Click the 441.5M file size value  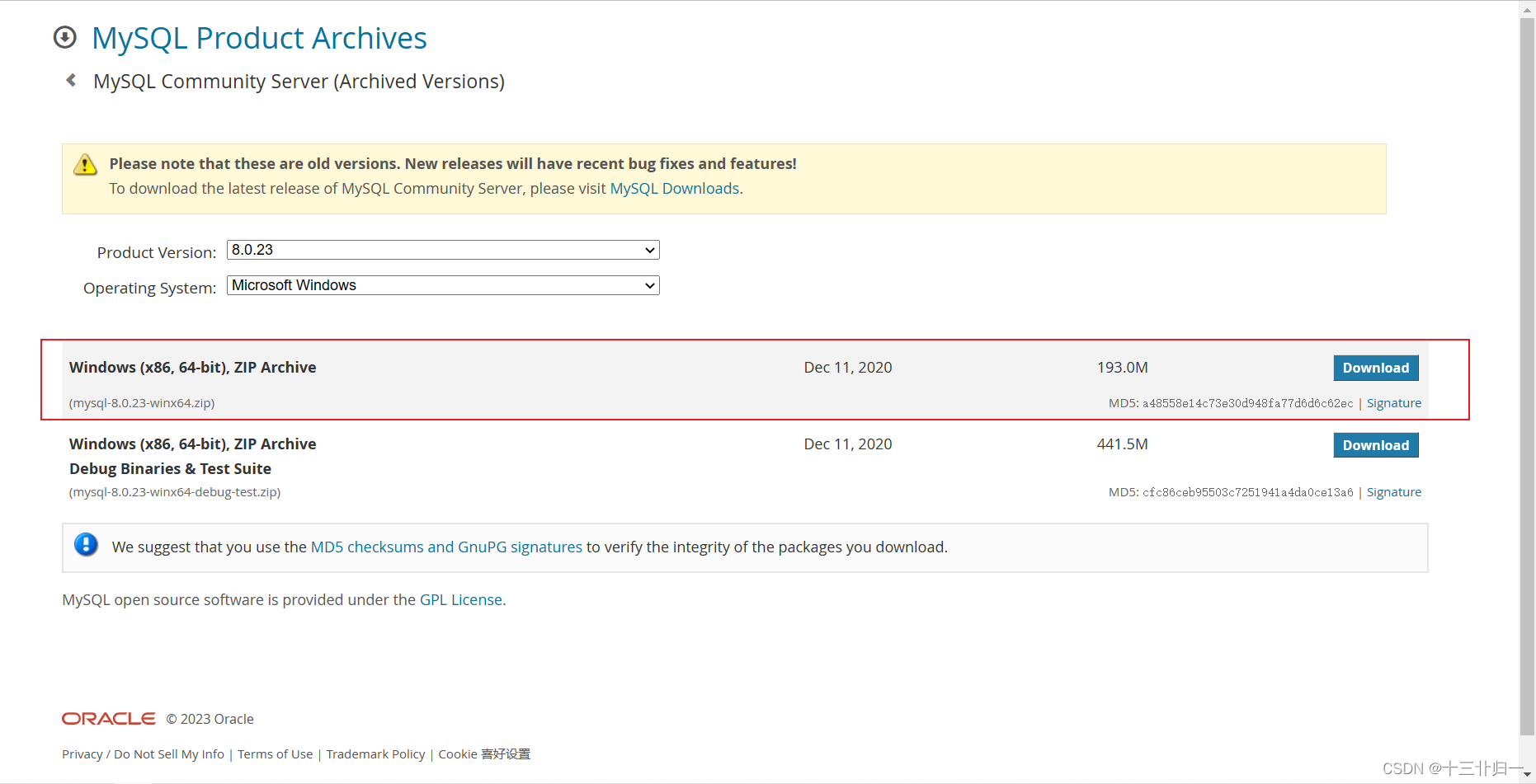click(1122, 444)
